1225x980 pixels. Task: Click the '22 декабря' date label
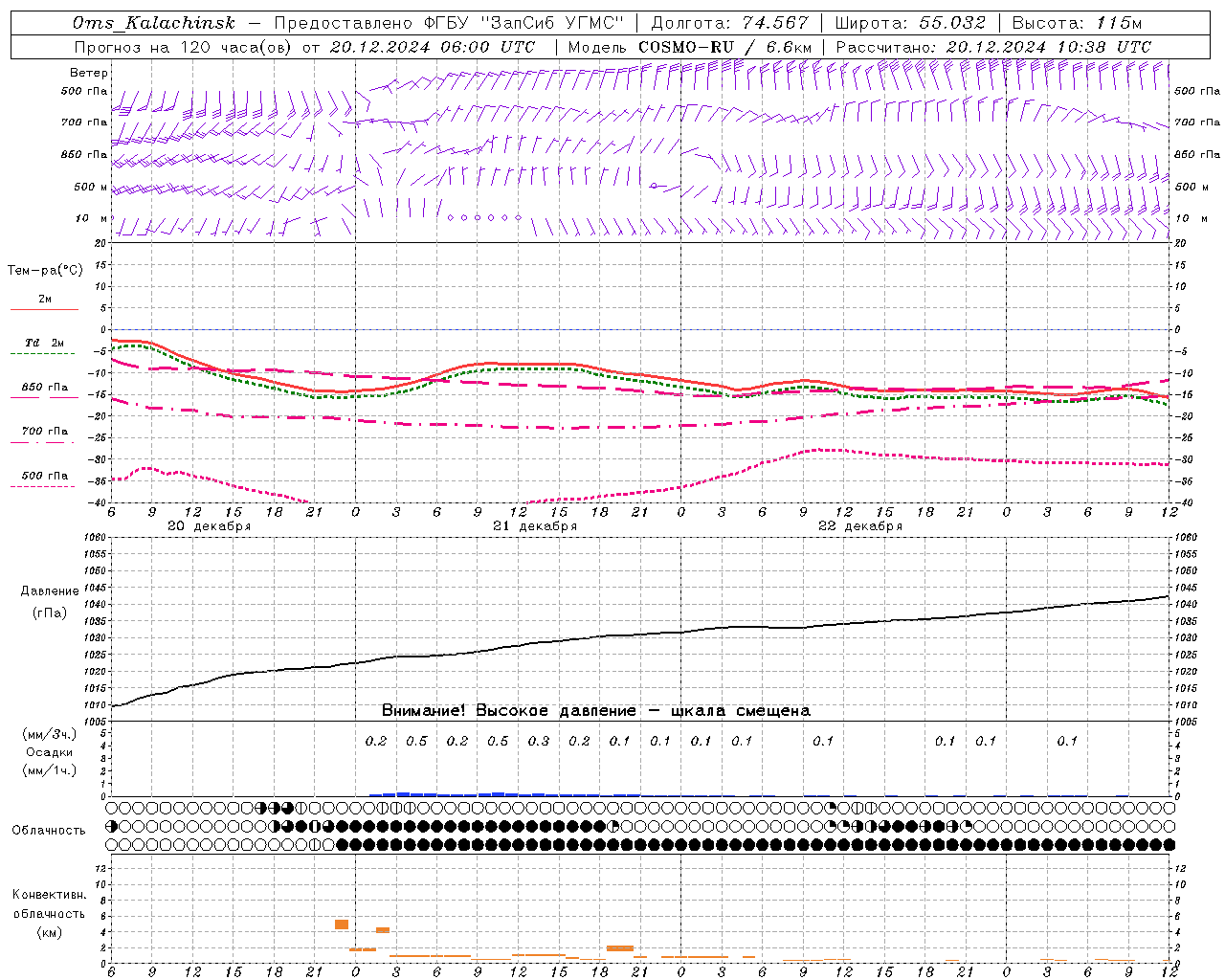(x=860, y=526)
